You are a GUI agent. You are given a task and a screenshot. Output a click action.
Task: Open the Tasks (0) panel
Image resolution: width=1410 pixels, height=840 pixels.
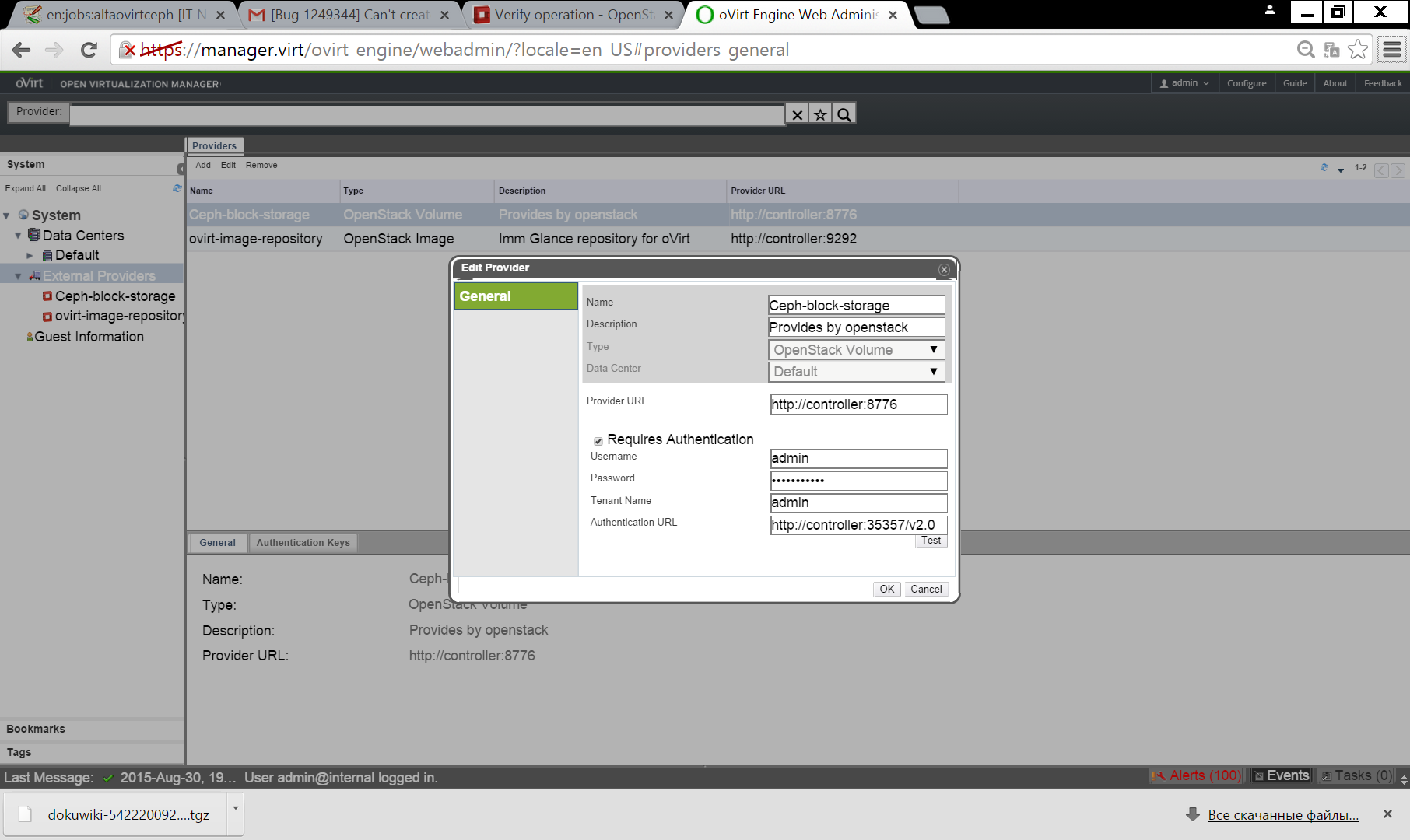(1357, 775)
